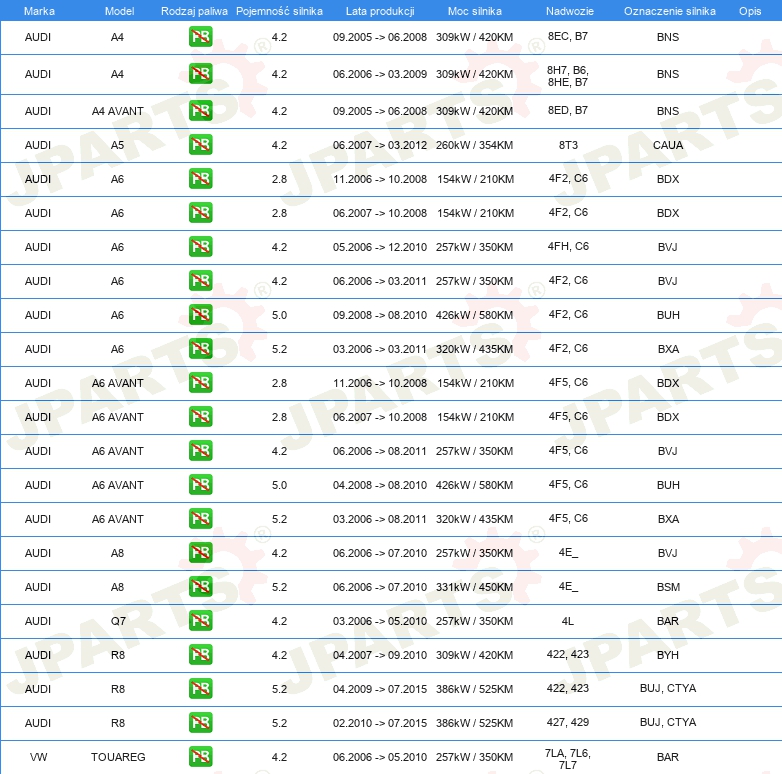This screenshot has height=774, width=782.
Task: Click production dates 05.2006 -> 12.2010
Action: point(380,247)
